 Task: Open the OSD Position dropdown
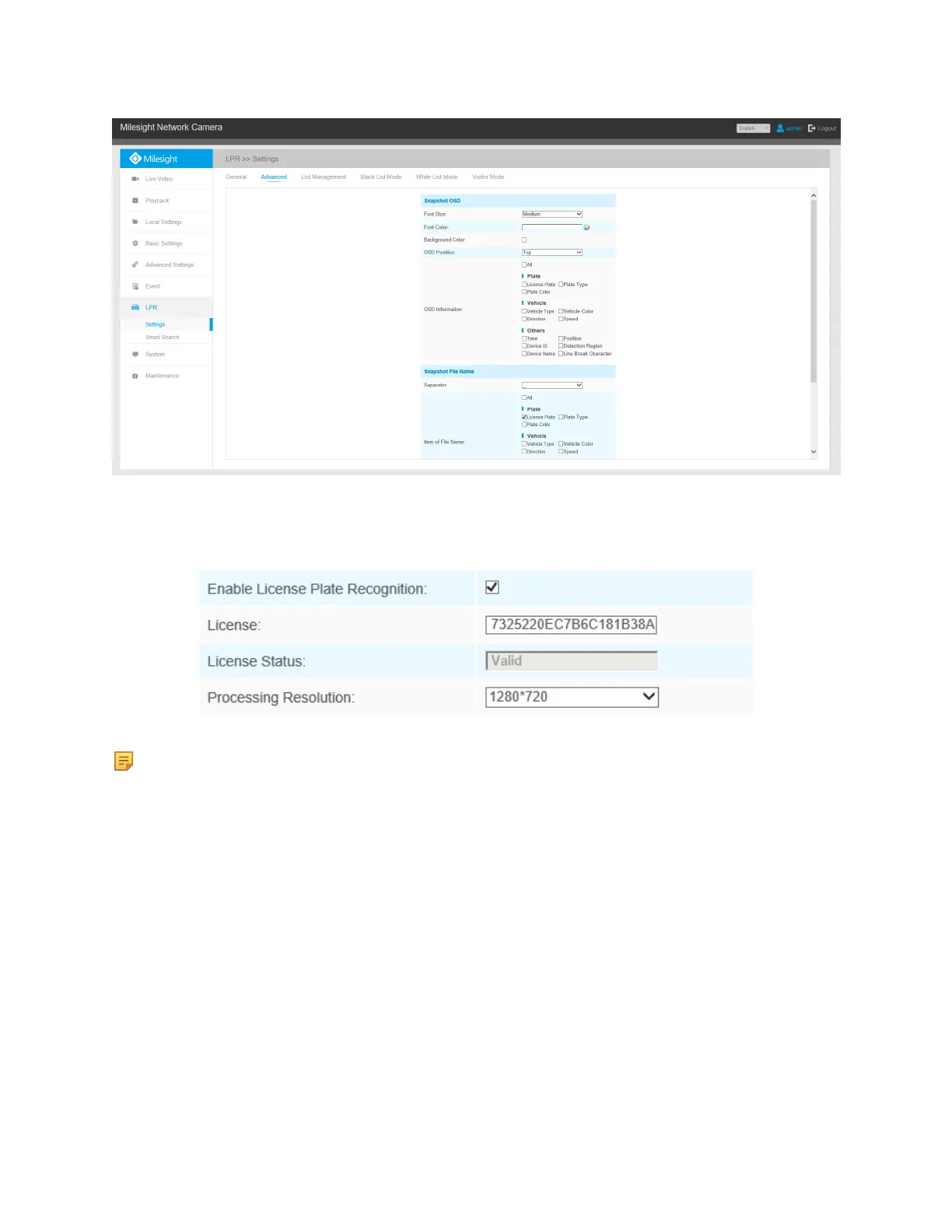[551, 252]
